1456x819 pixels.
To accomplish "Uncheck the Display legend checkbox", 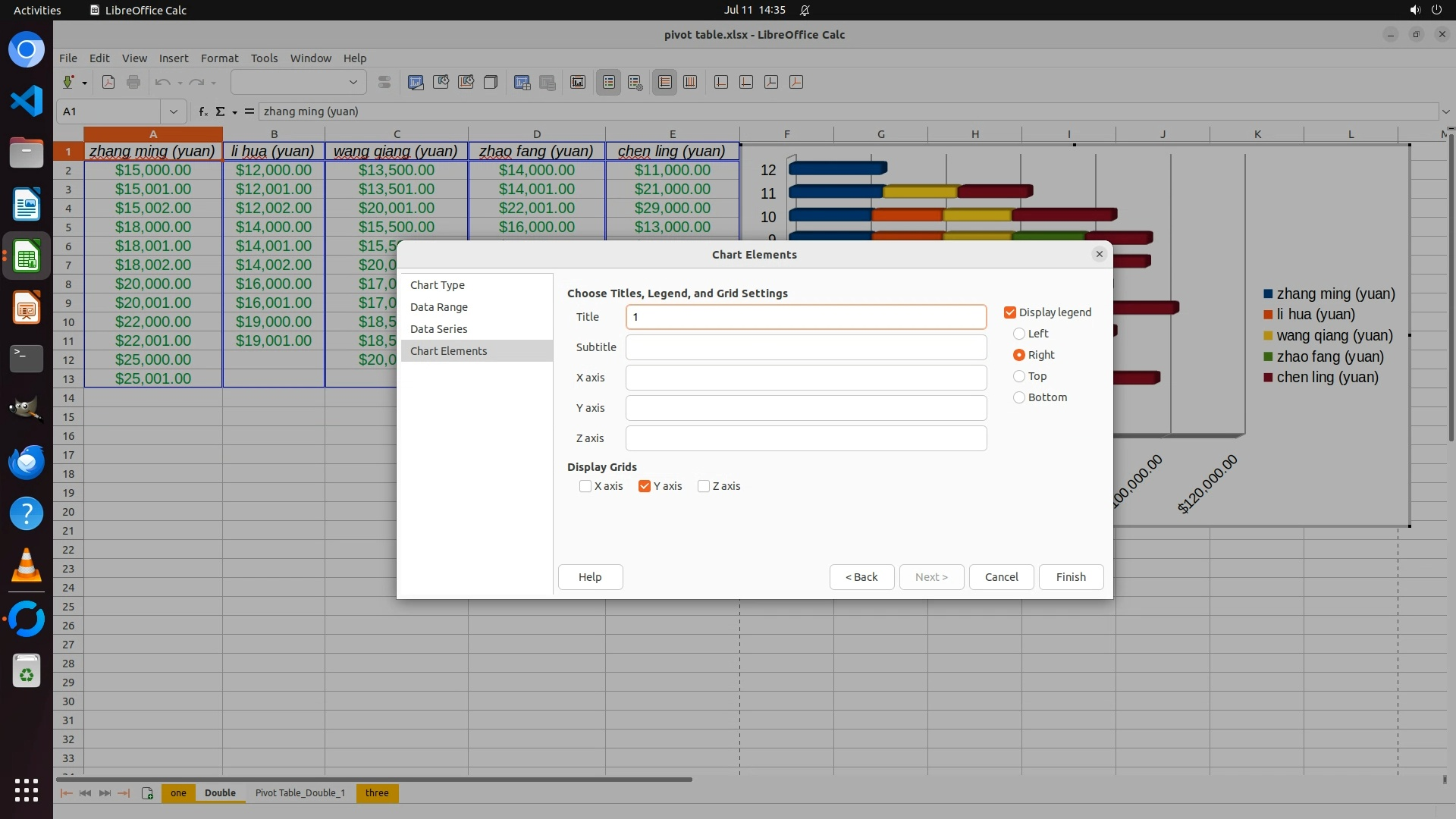I will click(1010, 312).
